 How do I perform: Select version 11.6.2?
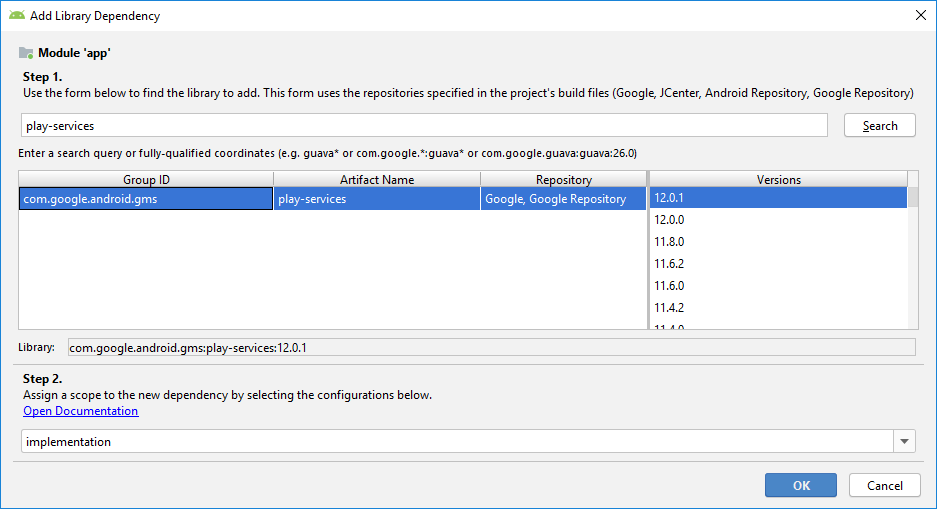776,264
